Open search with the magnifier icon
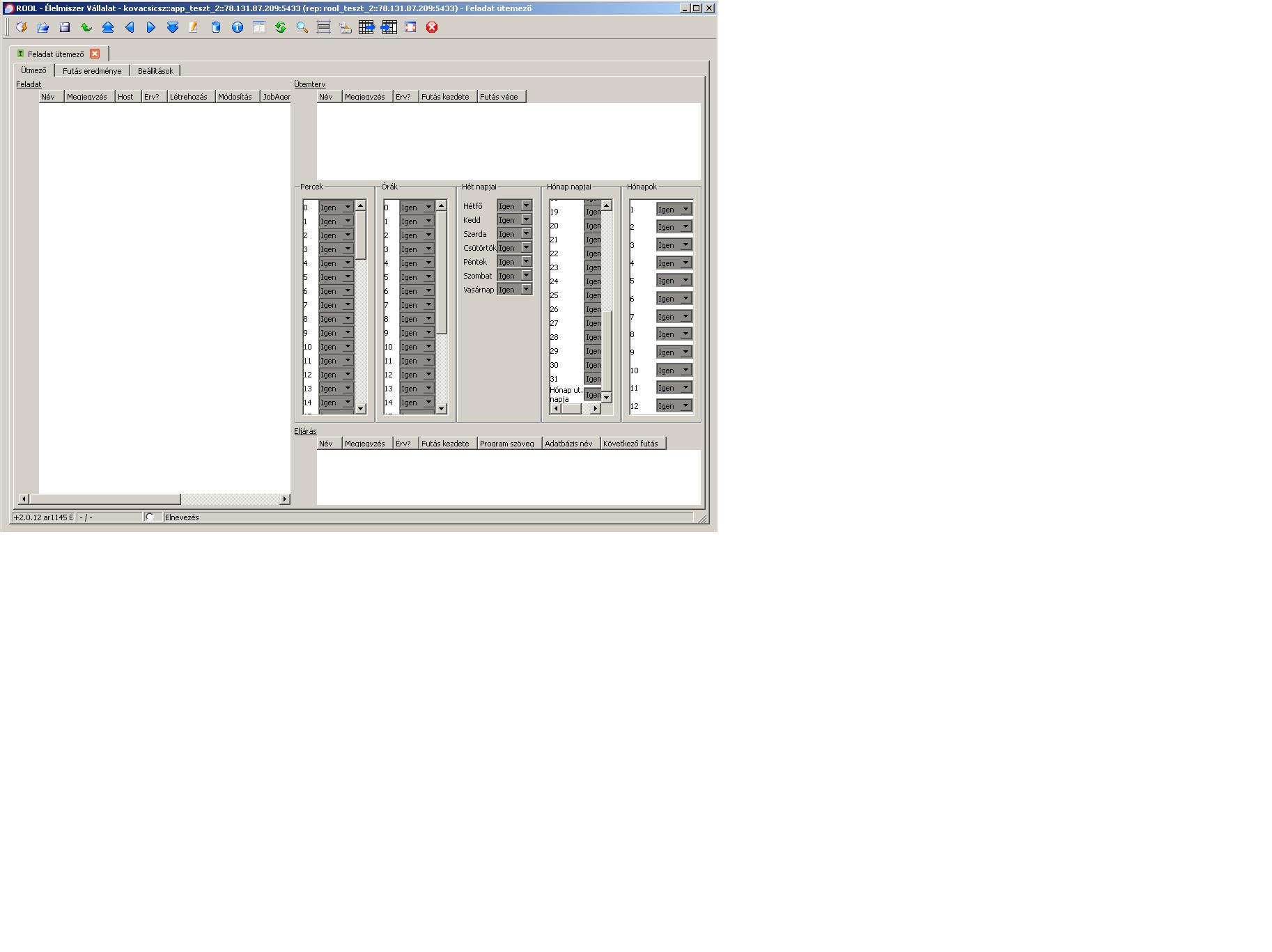This screenshot has width=1272, height=952. (x=302, y=27)
